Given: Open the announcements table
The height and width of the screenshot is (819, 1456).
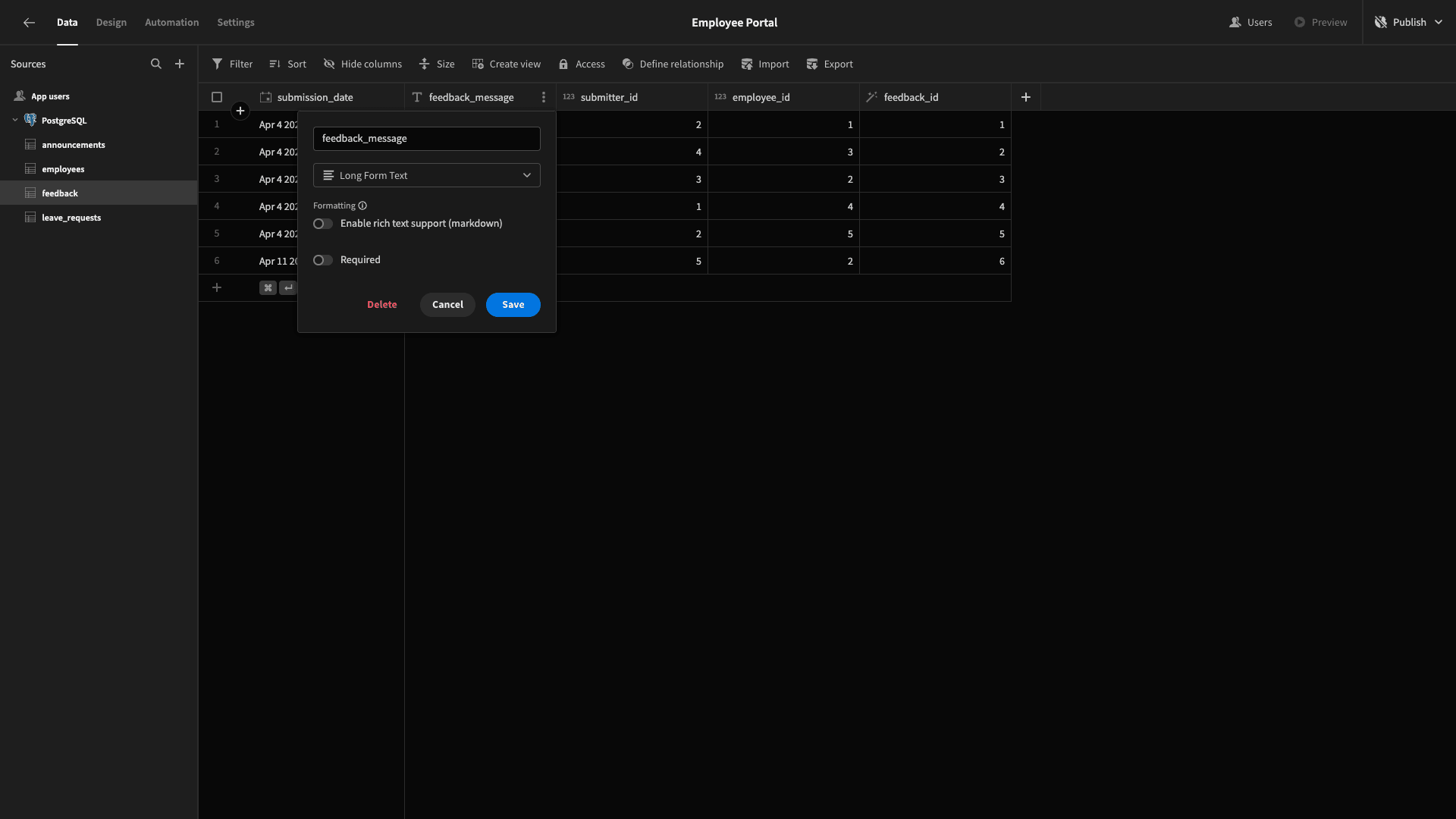Looking at the screenshot, I should point(99,145).
